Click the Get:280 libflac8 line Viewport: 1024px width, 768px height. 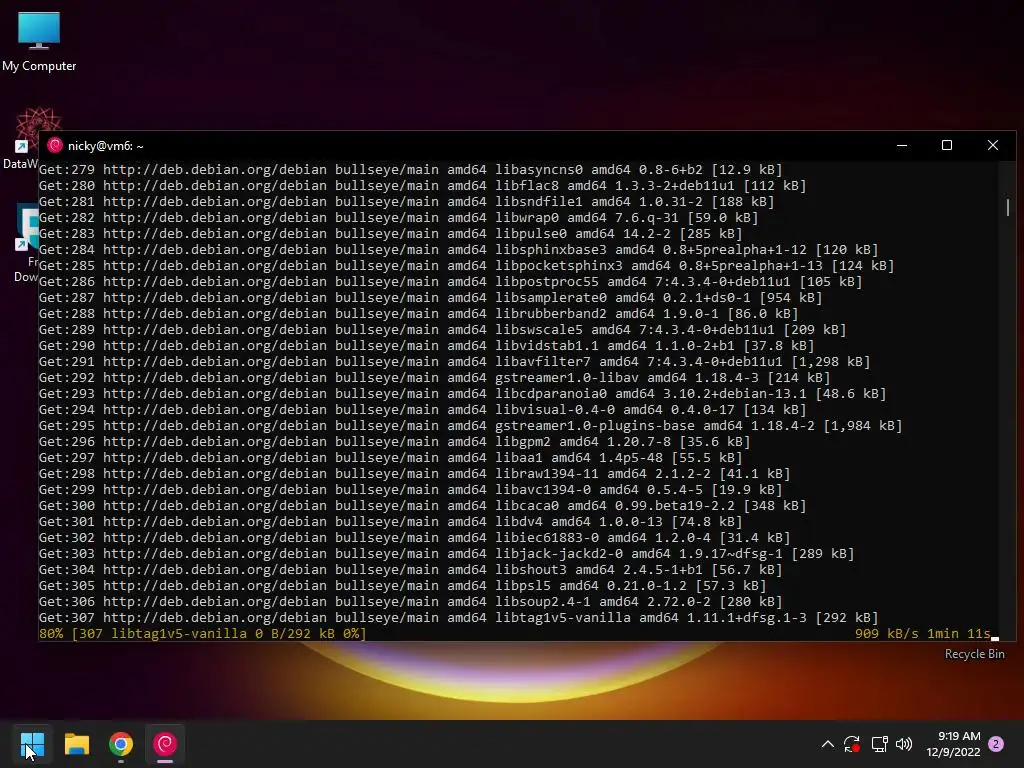point(423,185)
